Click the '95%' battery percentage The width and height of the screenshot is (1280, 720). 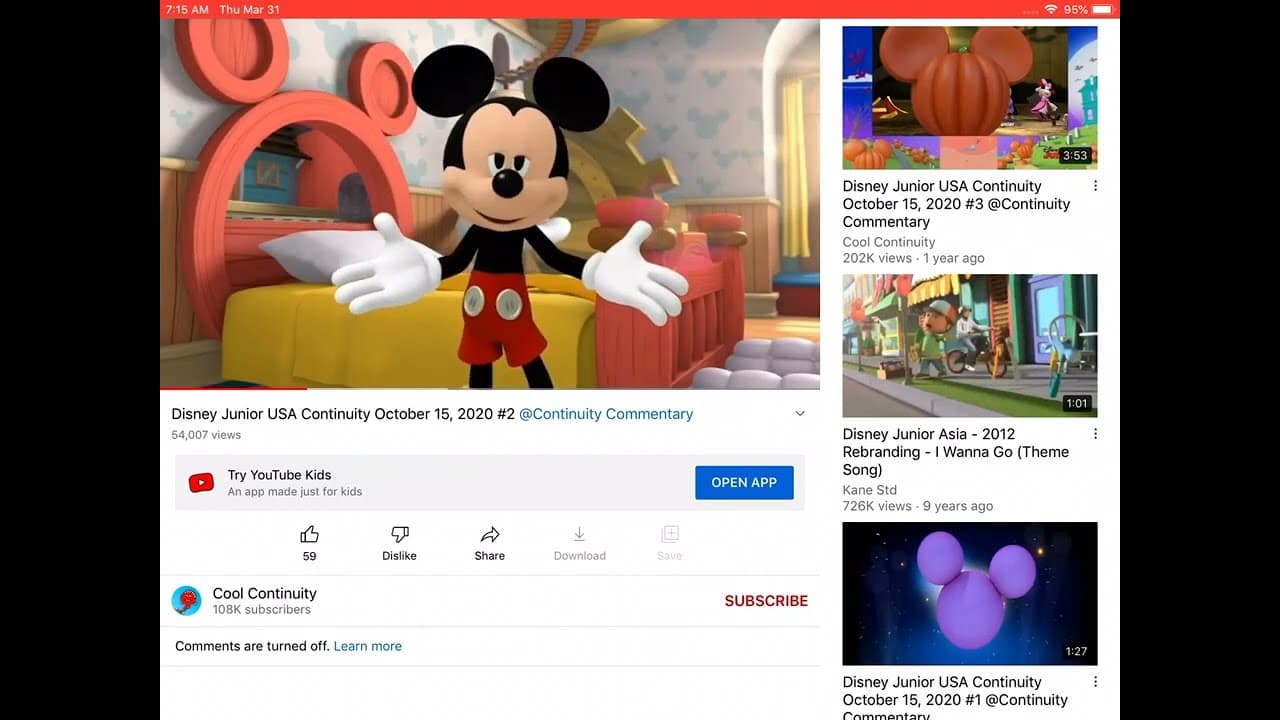(1075, 9)
